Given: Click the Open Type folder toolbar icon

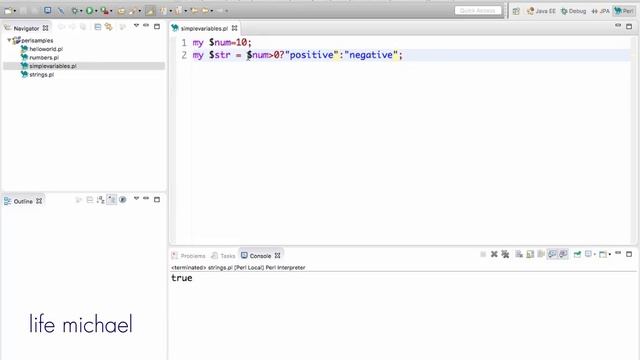Looking at the screenshot, I should pos(121,11).
